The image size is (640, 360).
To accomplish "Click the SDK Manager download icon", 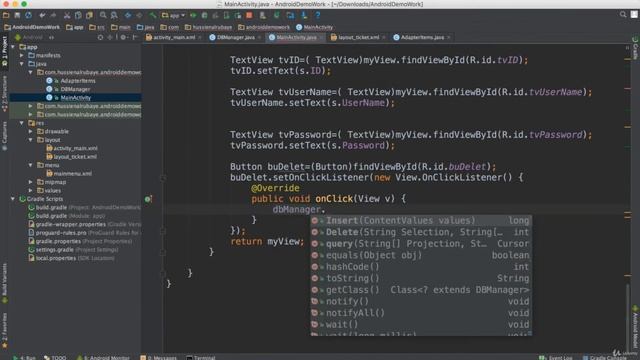I will coord(304,15).
